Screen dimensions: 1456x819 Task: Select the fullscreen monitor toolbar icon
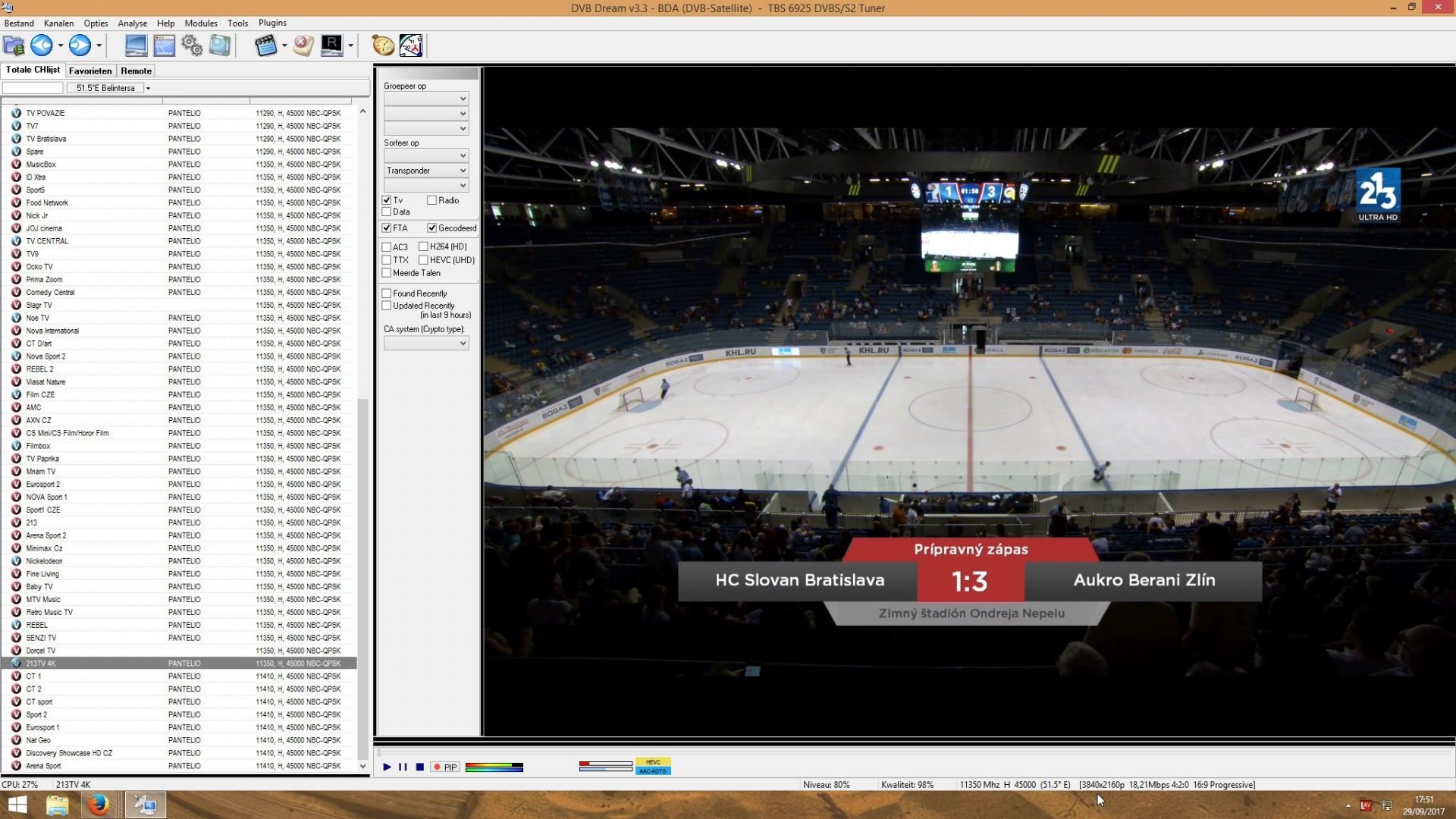pos(136,45)
